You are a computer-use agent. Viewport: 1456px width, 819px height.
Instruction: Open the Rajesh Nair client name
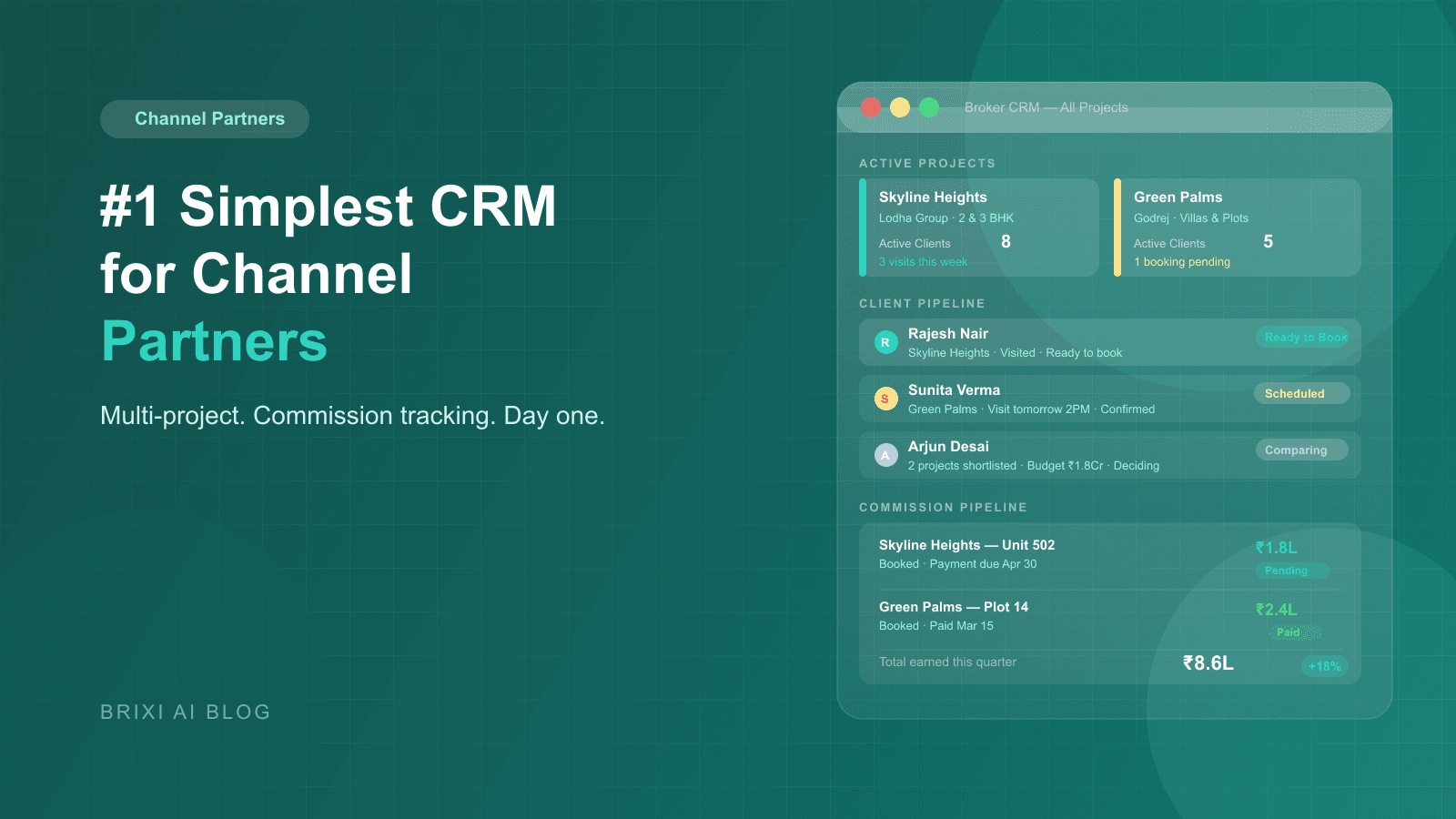pos(948,334)
